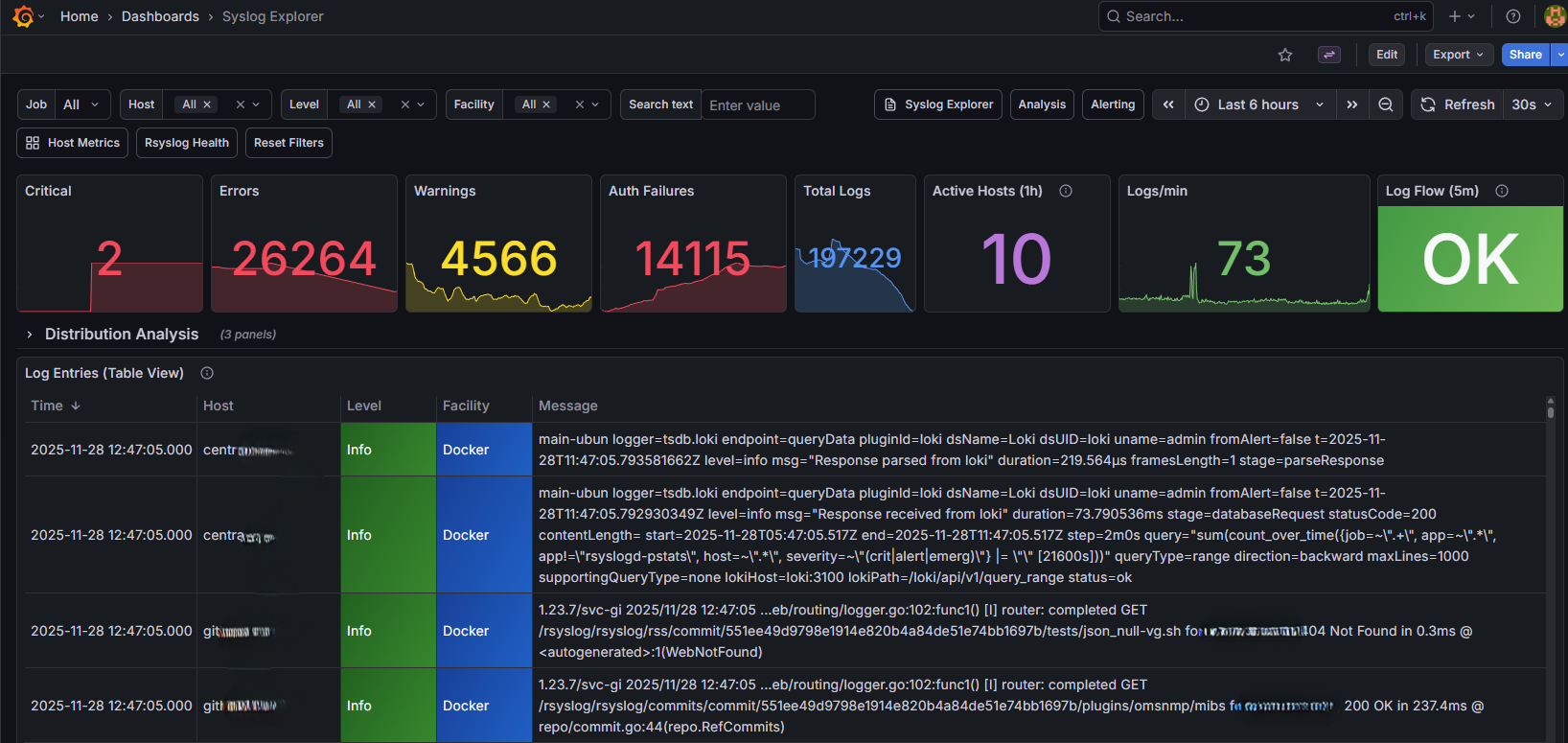Star this dashboard as favorite
1568x743 pixels.
click(1285, 55)
